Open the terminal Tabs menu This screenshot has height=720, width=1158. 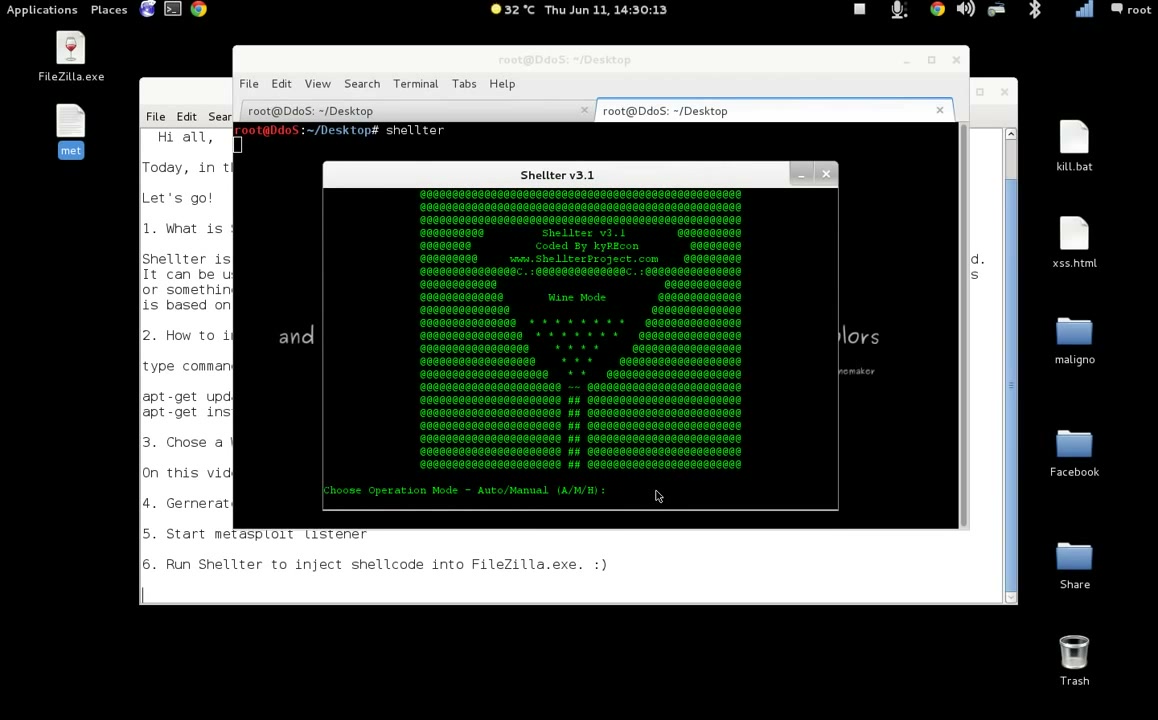point(464,83)
